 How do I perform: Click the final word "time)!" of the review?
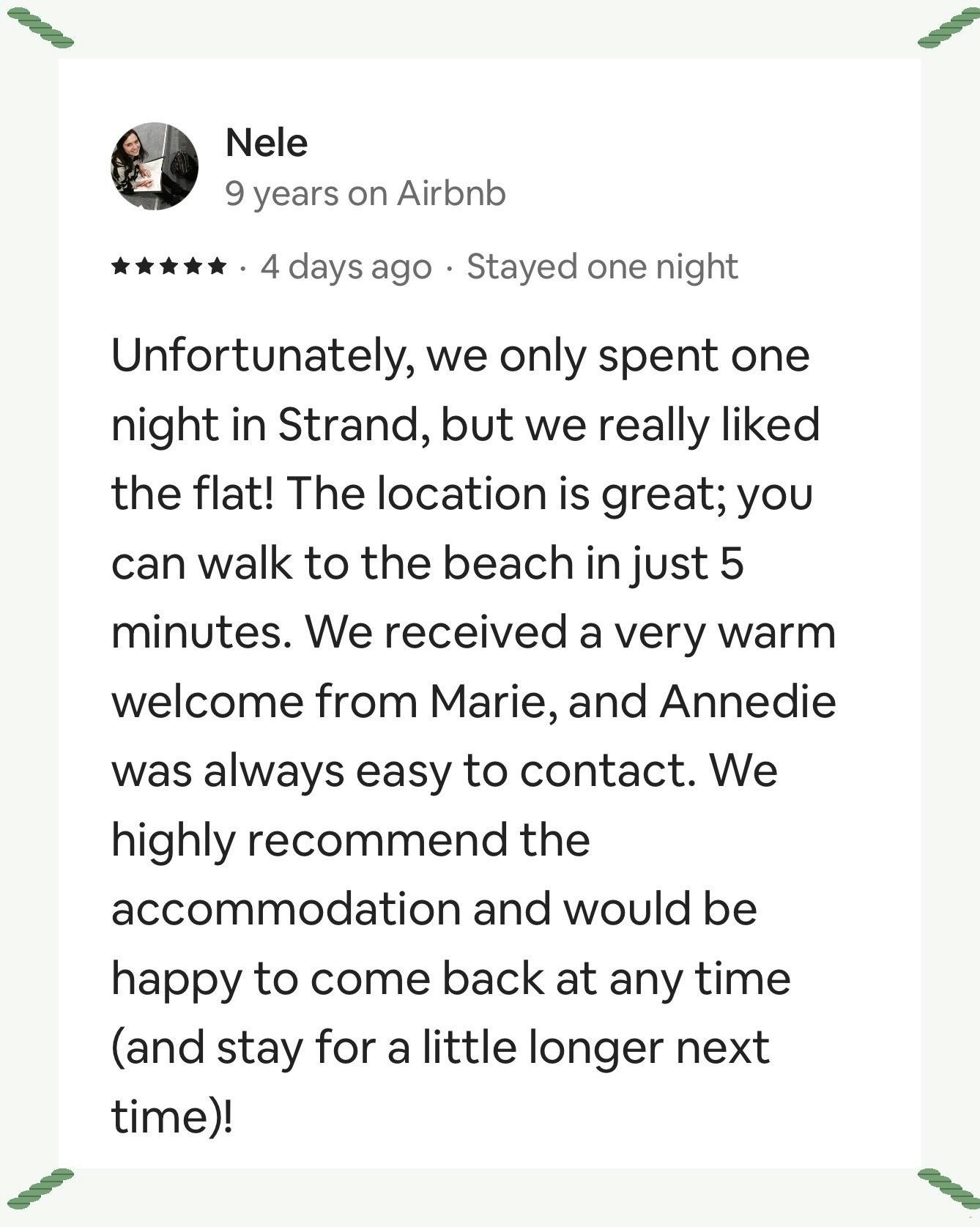click(x=173, y=1116)
